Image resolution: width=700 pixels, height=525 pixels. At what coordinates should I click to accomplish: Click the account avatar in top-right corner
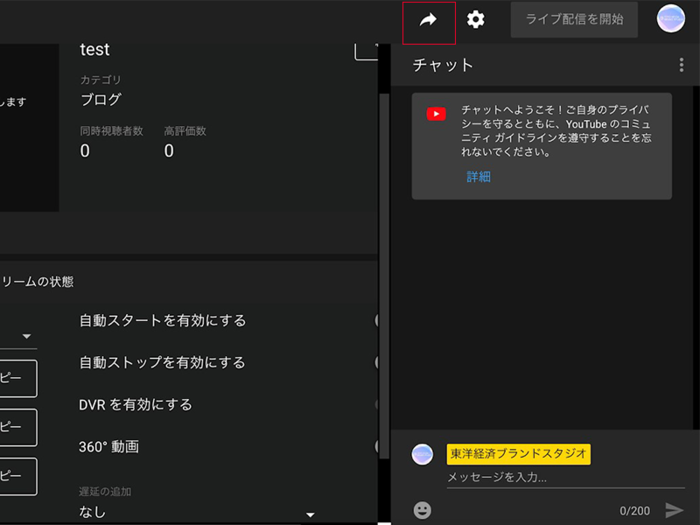point(670,19)
